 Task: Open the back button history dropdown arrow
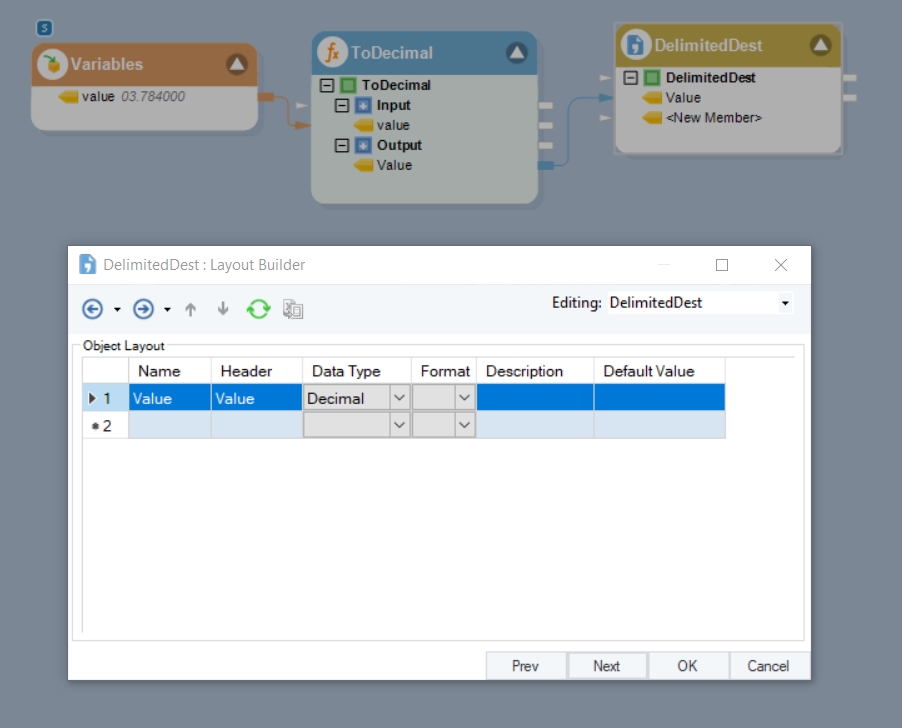pos(117,310)
